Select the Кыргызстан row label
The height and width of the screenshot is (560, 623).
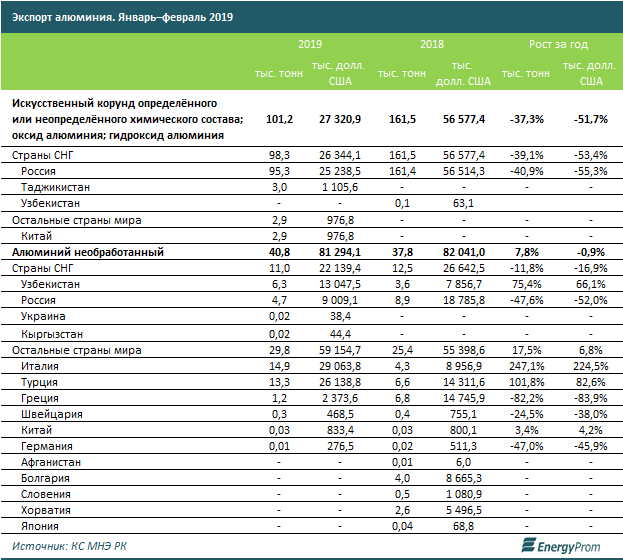53,333
